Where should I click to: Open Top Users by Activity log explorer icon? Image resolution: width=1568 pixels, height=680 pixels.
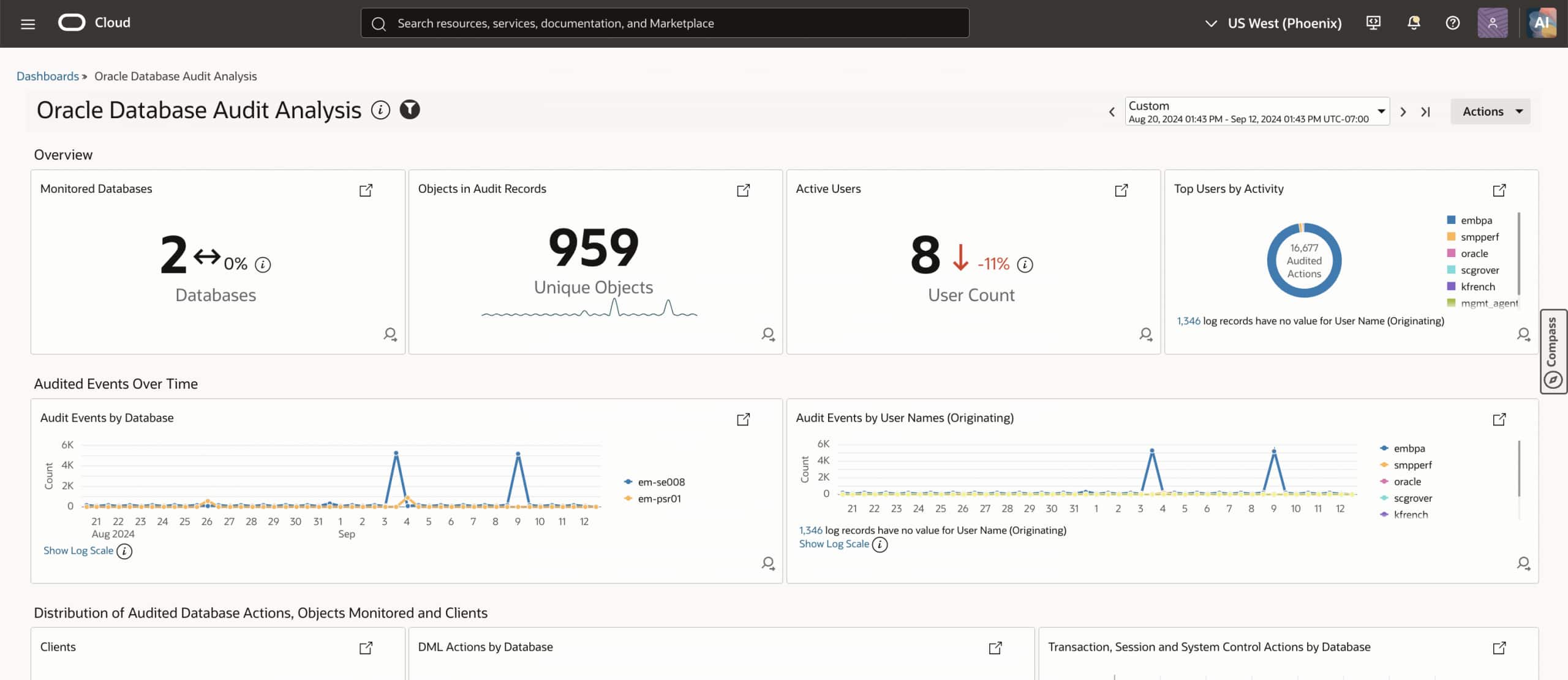(x=1524, y=334)
